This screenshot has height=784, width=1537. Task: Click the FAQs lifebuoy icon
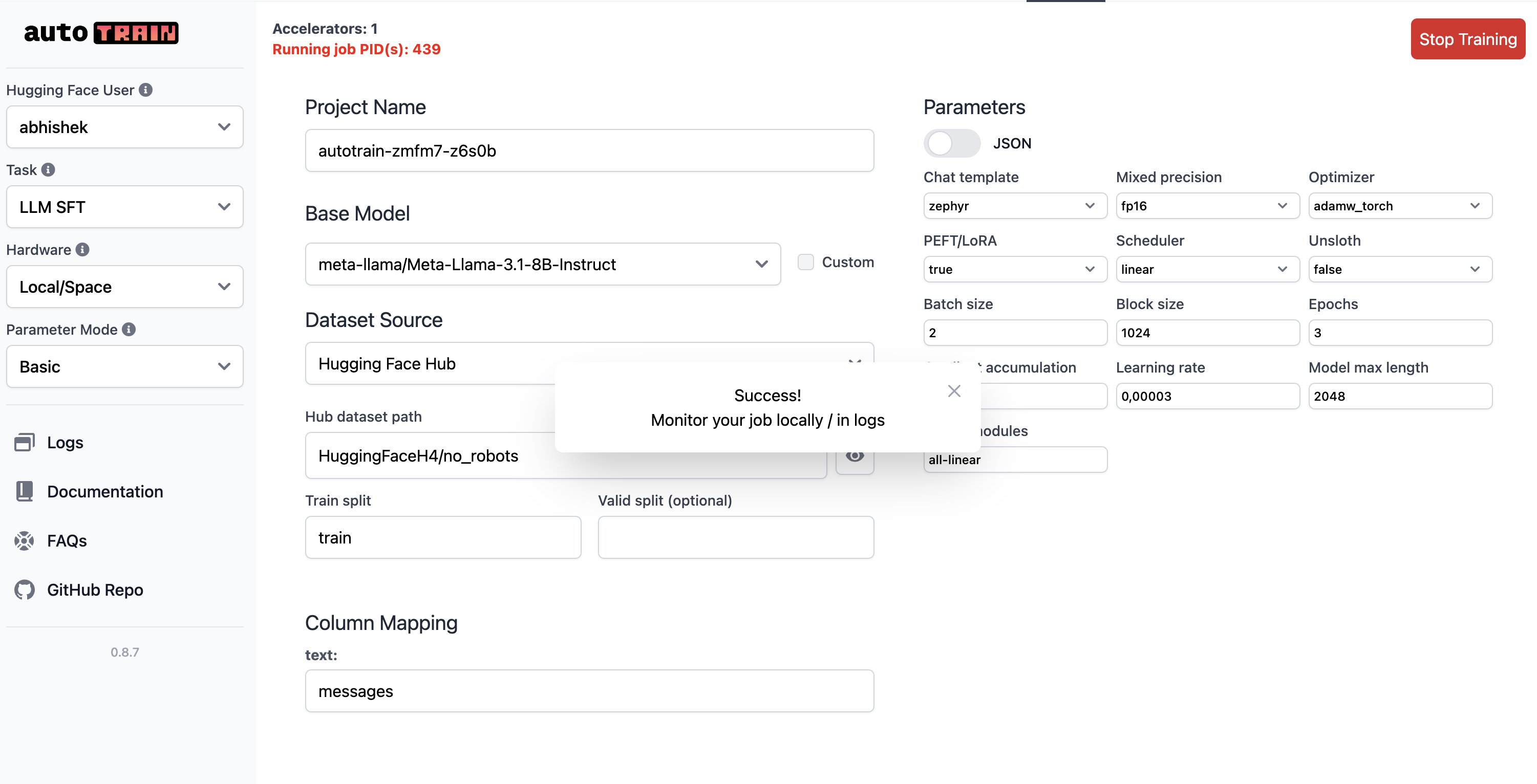[25, 540]
